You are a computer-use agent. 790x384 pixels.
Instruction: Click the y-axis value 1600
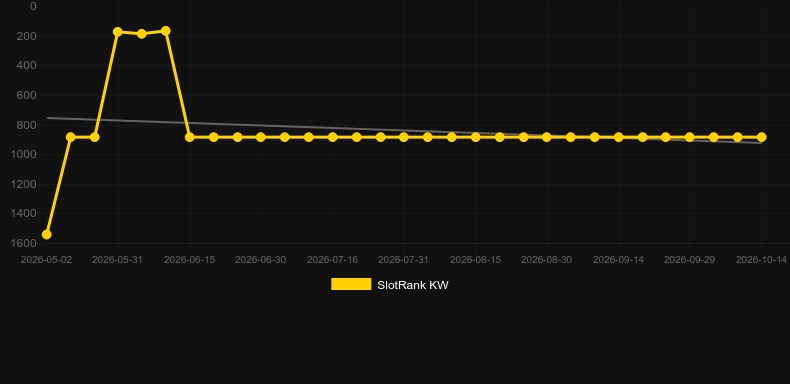(x=24, y=243)
